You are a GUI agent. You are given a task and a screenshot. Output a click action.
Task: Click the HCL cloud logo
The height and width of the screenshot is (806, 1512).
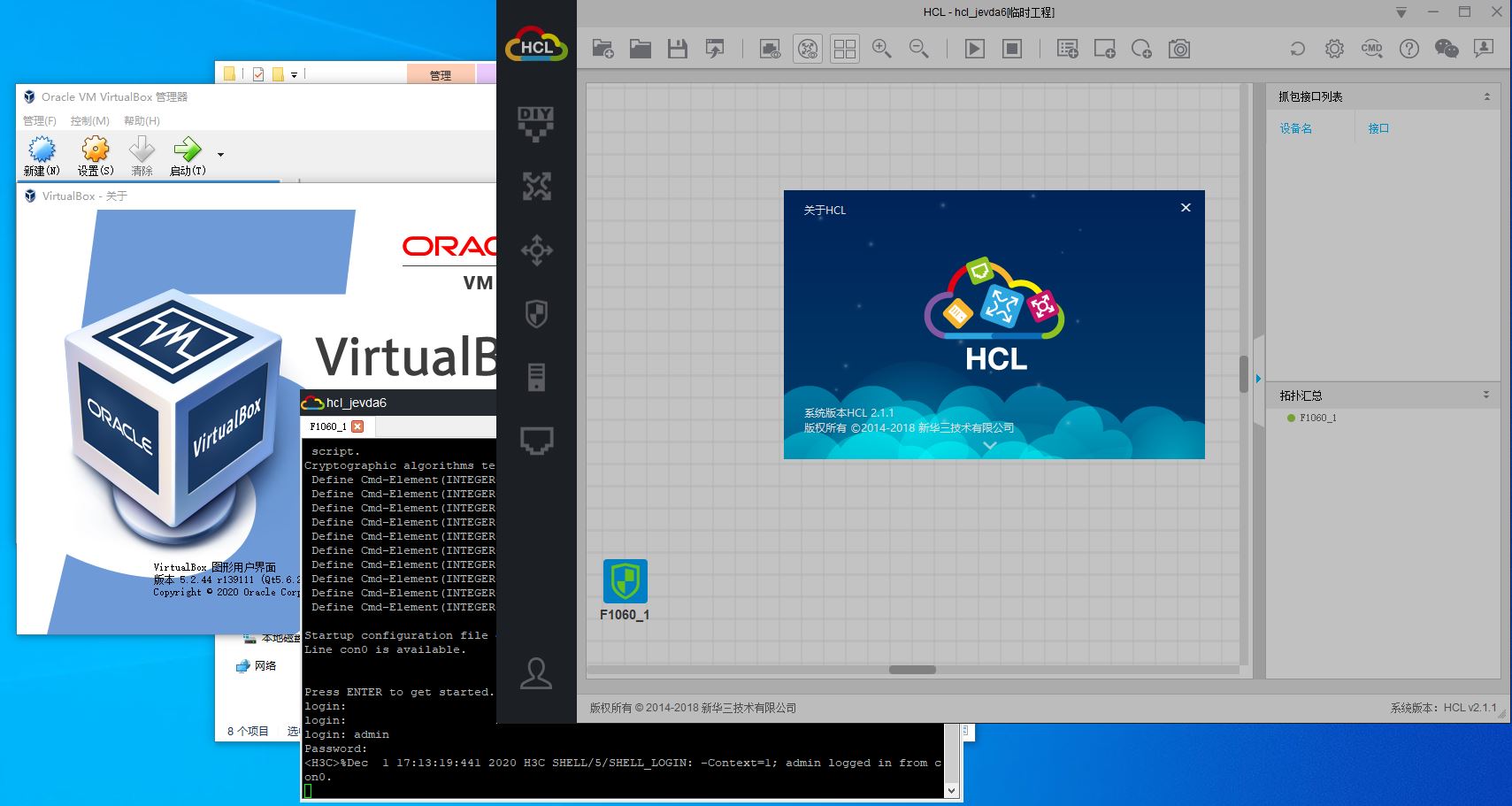click(536, 44)
